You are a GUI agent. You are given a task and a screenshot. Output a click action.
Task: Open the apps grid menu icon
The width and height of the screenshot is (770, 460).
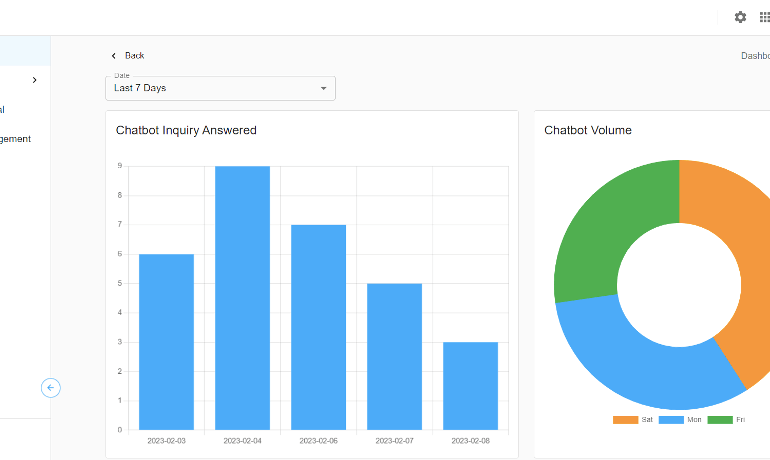tap(765, 17)
